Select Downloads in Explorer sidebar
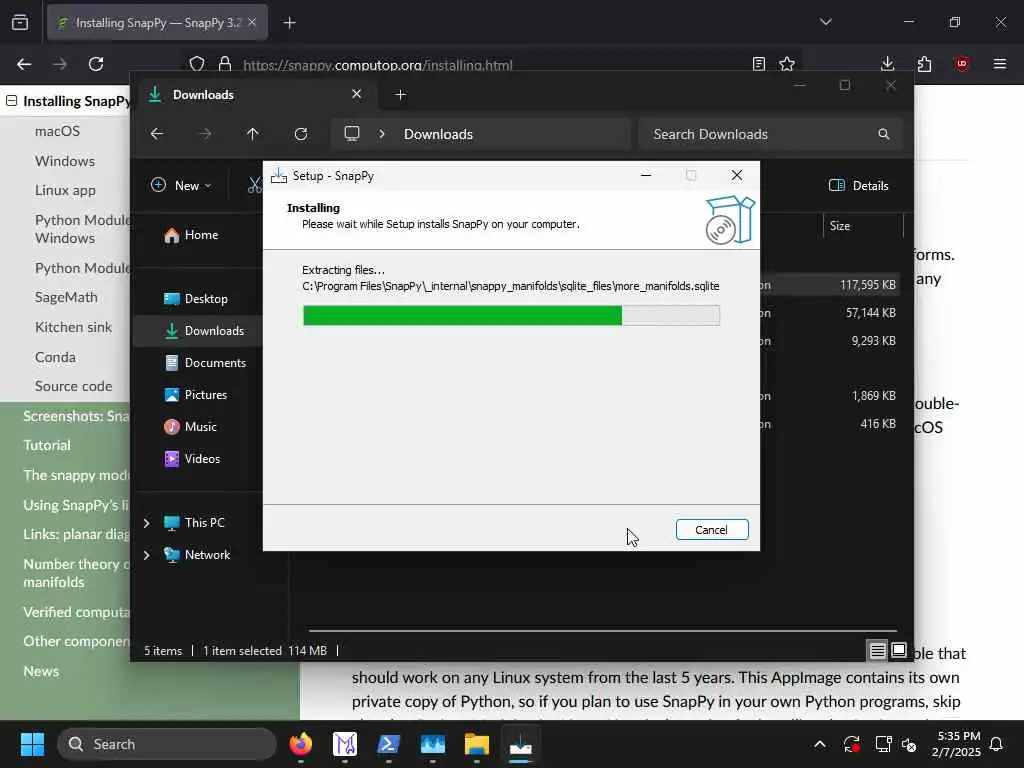Image resolution: width=1024 pixels, height=768 pixels. pos(204,331)
